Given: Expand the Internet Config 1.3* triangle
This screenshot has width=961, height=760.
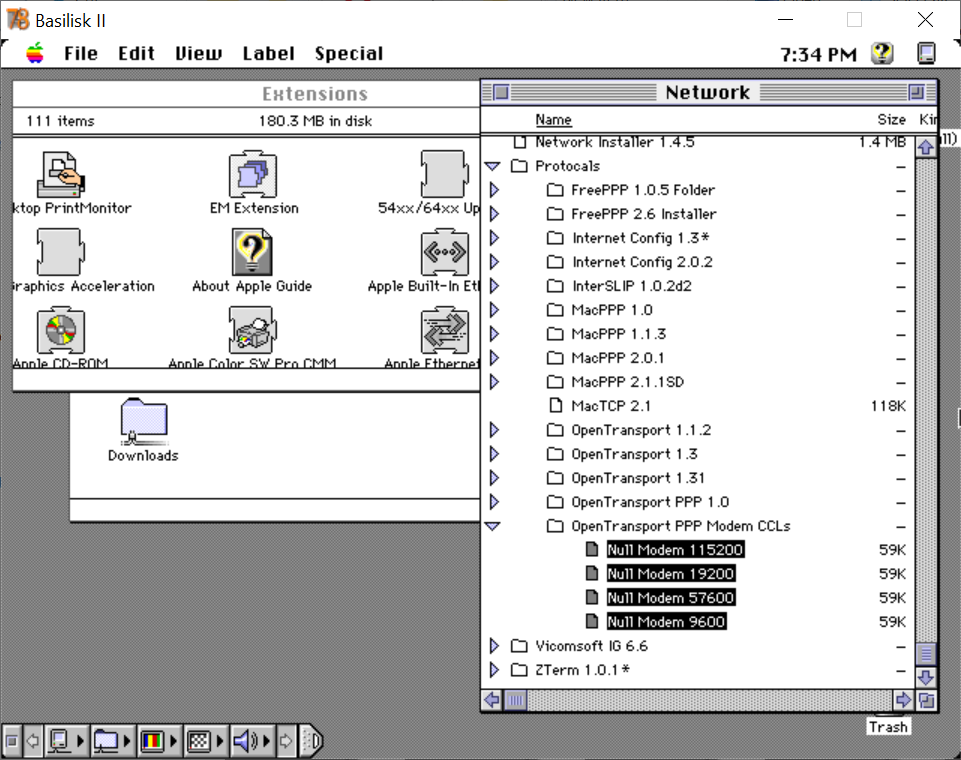Looking at the screenshot, I should [495, 238].
